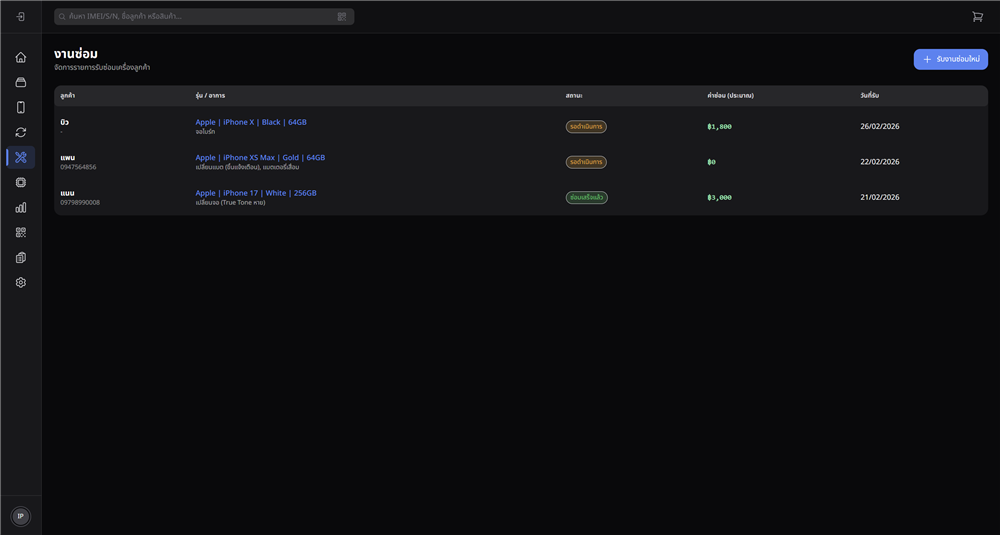
Task: Open Apple | iPhone XS Max | Gold | 64GB link
Action: (x=260, y=158)
